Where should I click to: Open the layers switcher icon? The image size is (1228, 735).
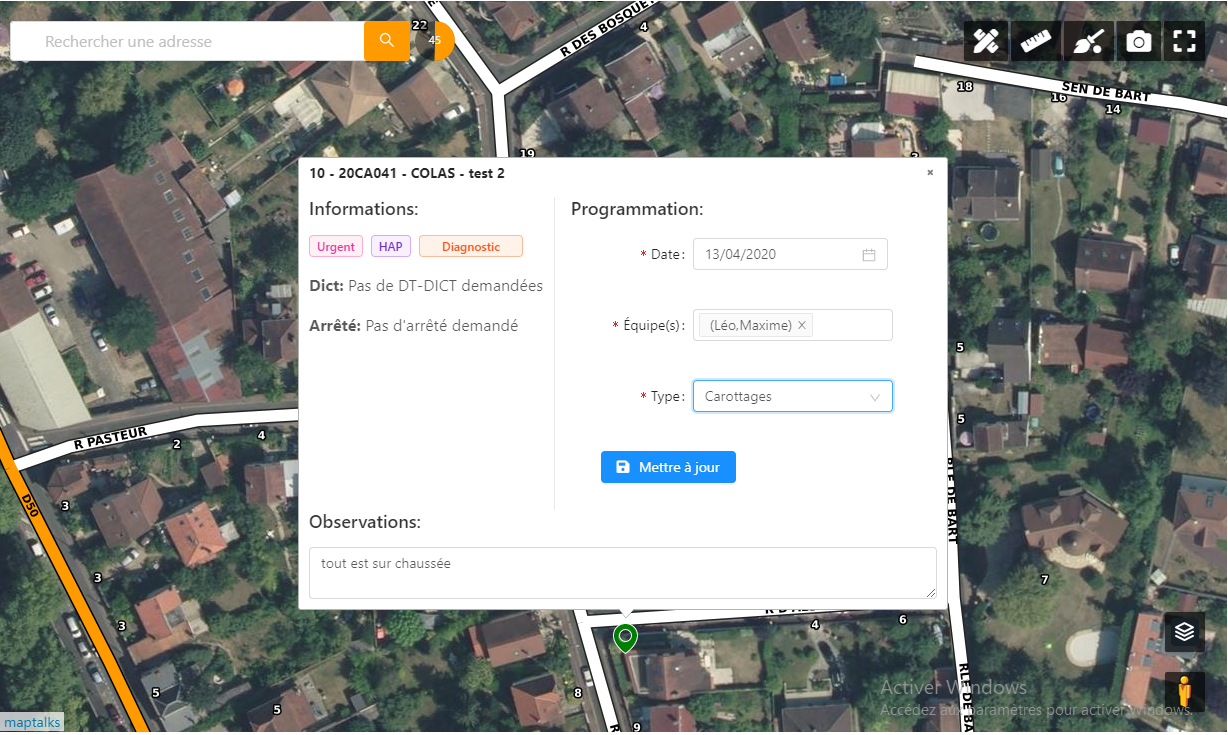1184,632
